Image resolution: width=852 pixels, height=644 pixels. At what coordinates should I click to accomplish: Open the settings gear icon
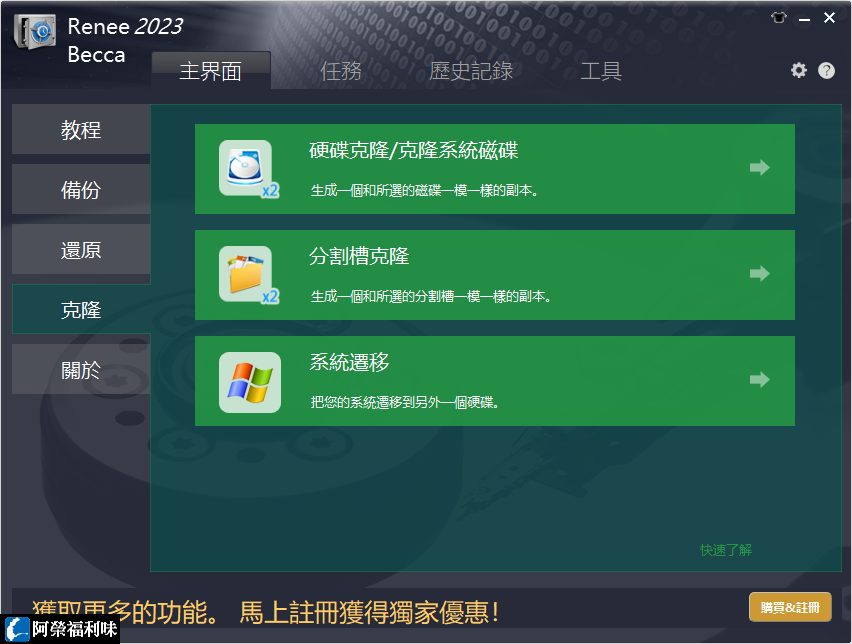[x=798, y=70]
